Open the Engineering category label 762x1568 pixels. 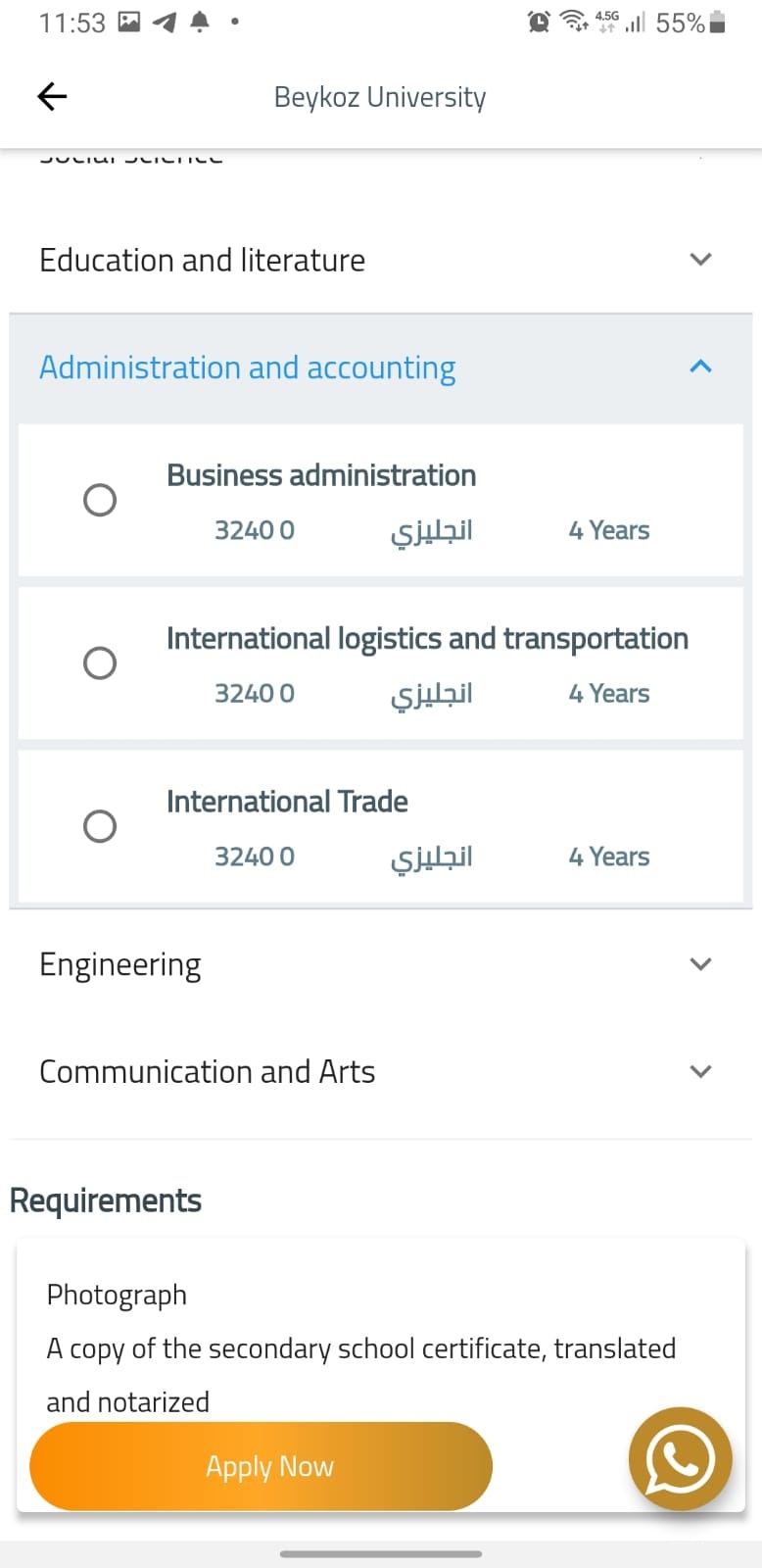coord(120,965)
